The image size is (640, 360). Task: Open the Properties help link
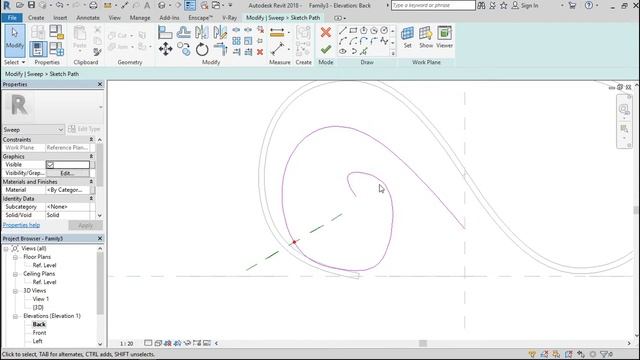pos(21,225)
